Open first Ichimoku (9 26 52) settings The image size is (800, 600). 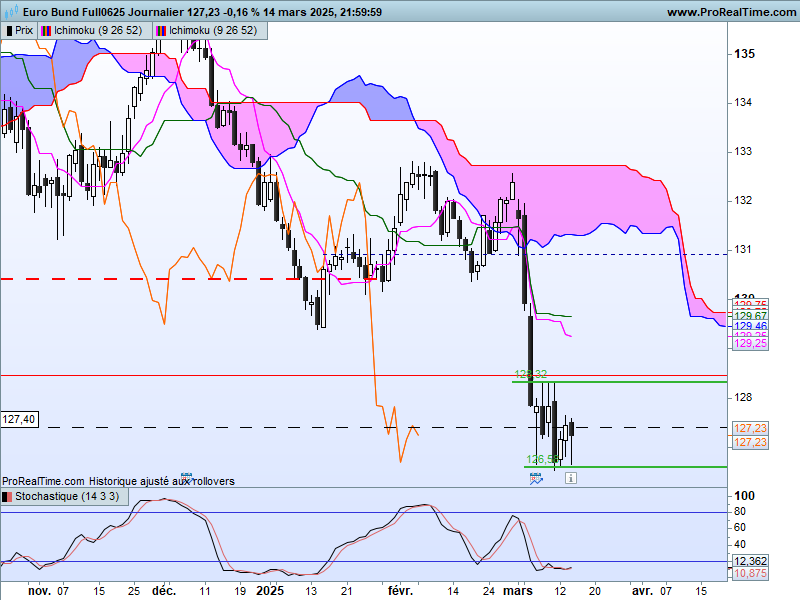click(x=98, y=31)
